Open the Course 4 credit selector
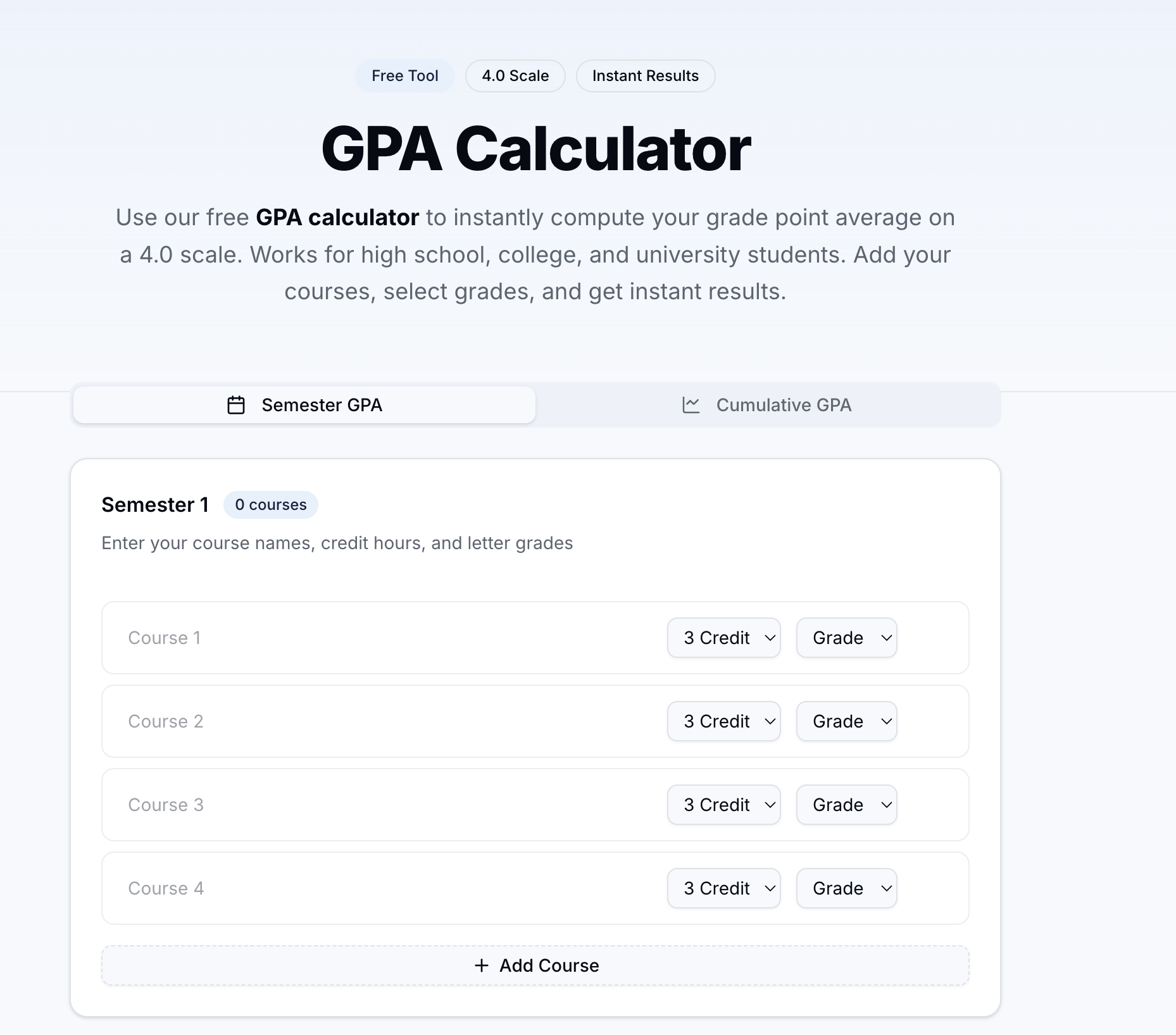Viewport: 1176px width, 1035px height. point(724,888)
